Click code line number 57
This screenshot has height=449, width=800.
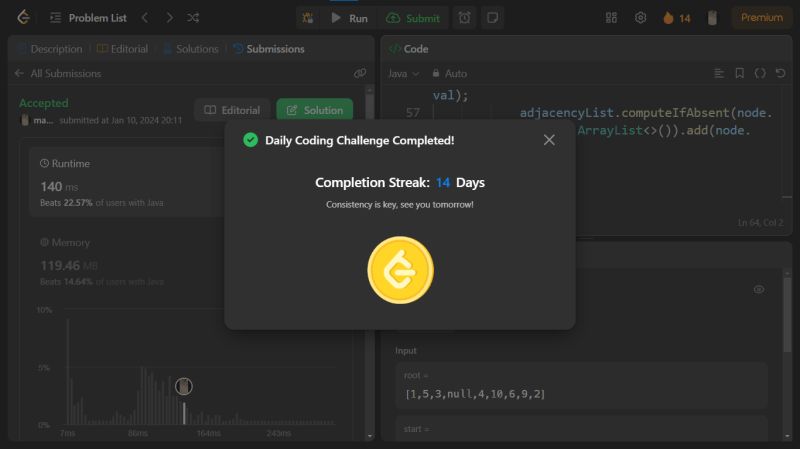coord(413,113)
